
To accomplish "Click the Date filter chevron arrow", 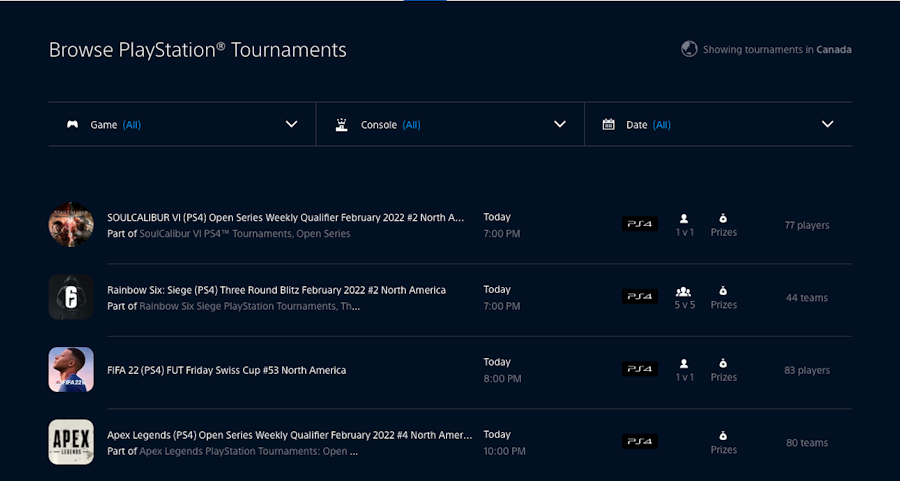I will tap(827, 124).
